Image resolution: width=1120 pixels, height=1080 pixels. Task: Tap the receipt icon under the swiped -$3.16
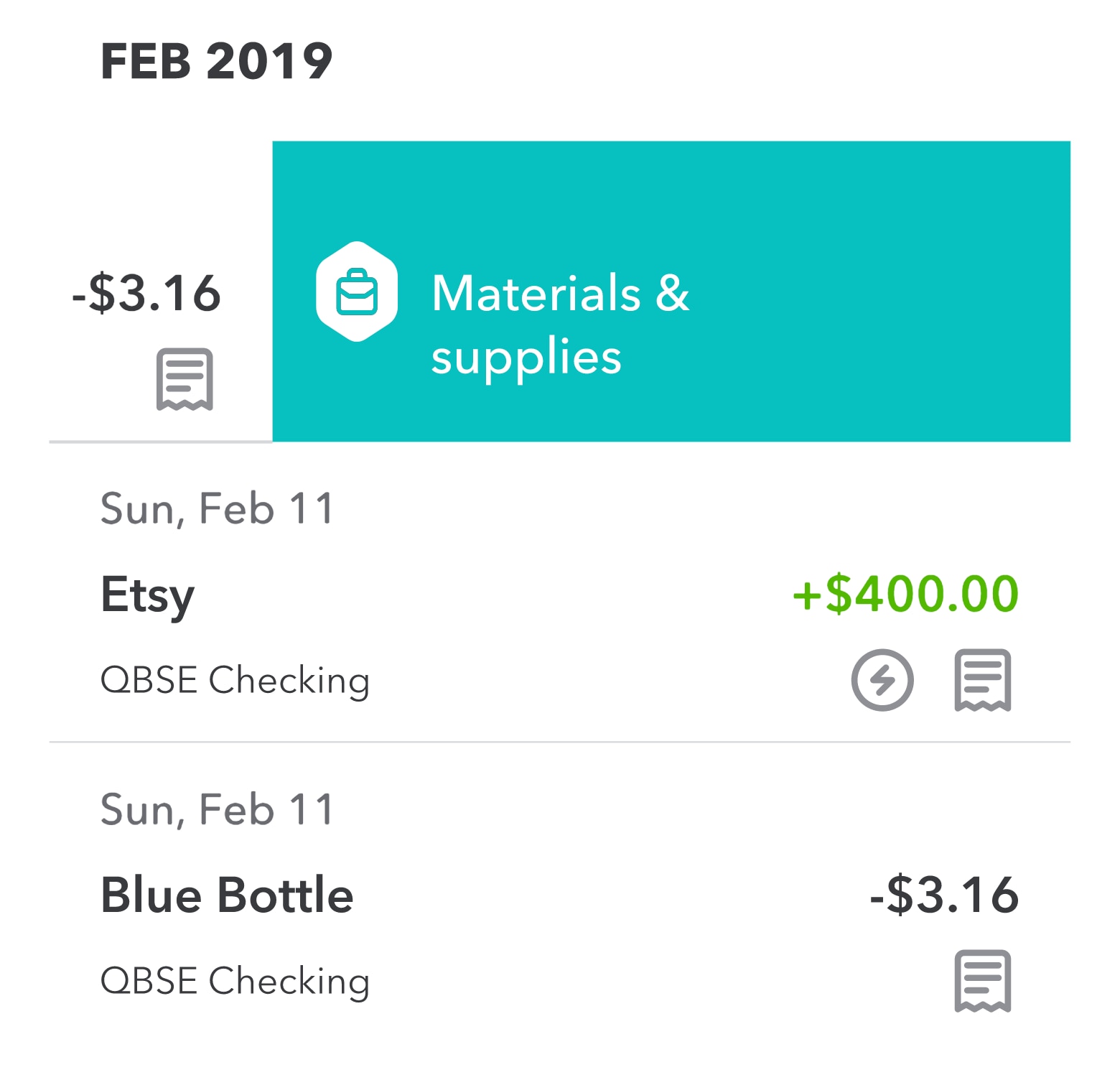click(x=185, y=379)
